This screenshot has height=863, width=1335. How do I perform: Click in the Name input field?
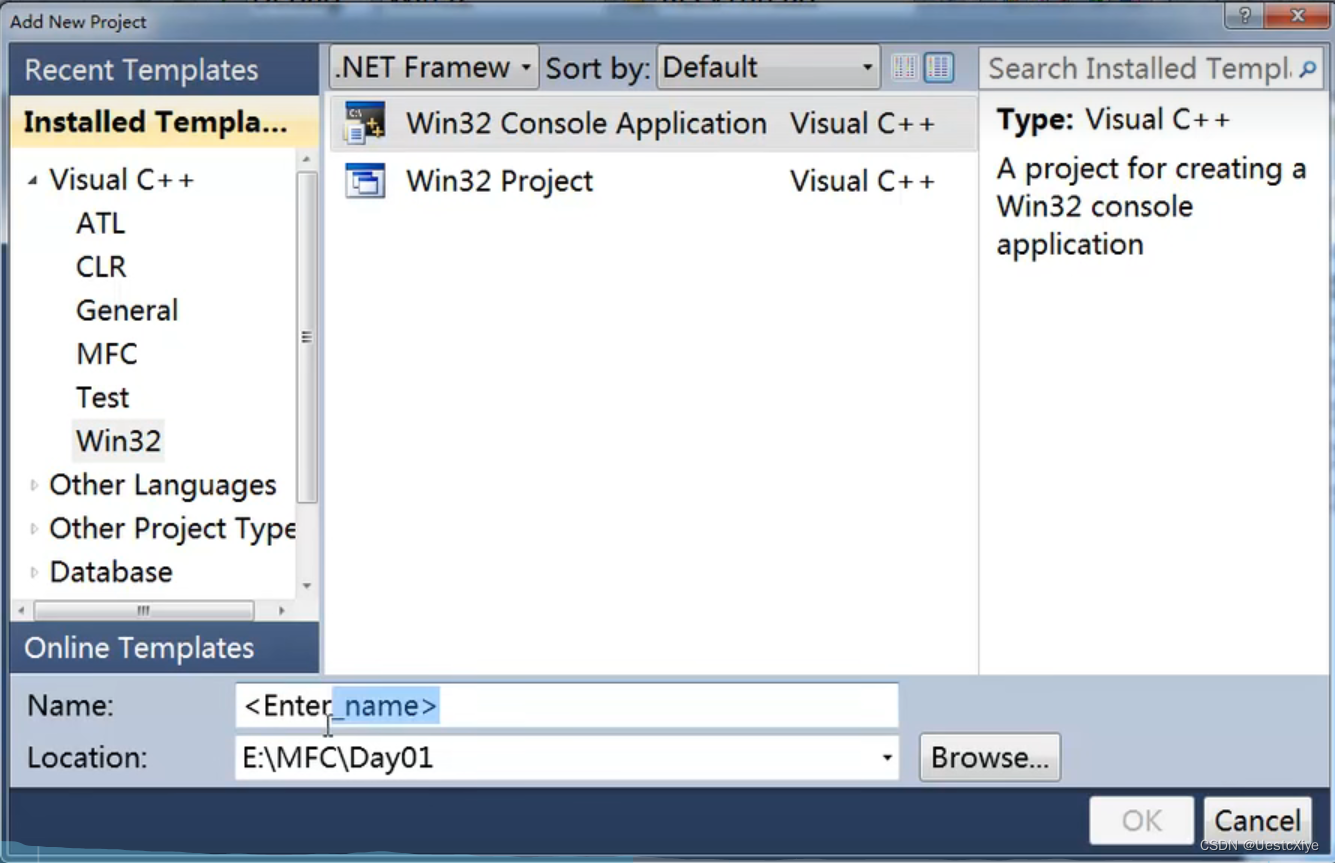(566, 706)
